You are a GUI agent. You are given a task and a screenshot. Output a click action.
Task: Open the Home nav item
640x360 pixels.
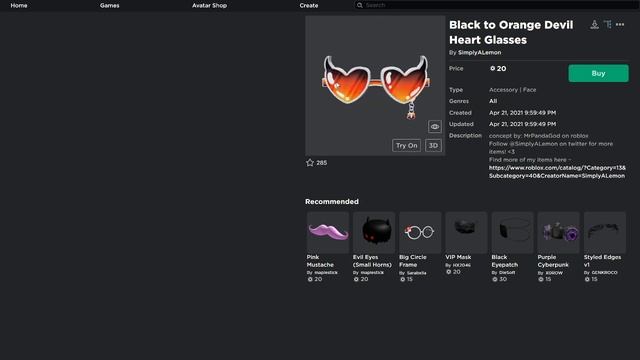pos(19,5)
